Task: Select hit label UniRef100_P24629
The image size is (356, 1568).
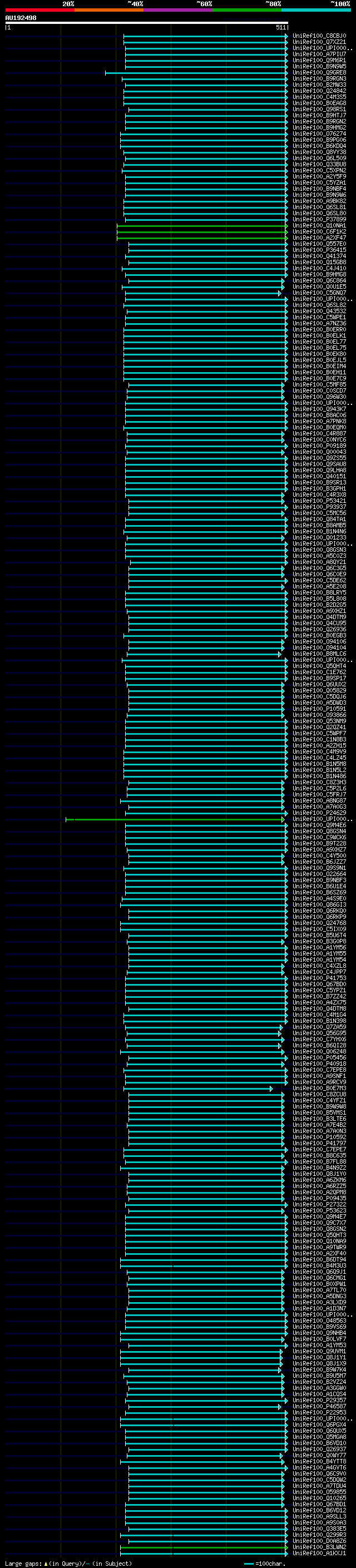Action: [319, 813]
